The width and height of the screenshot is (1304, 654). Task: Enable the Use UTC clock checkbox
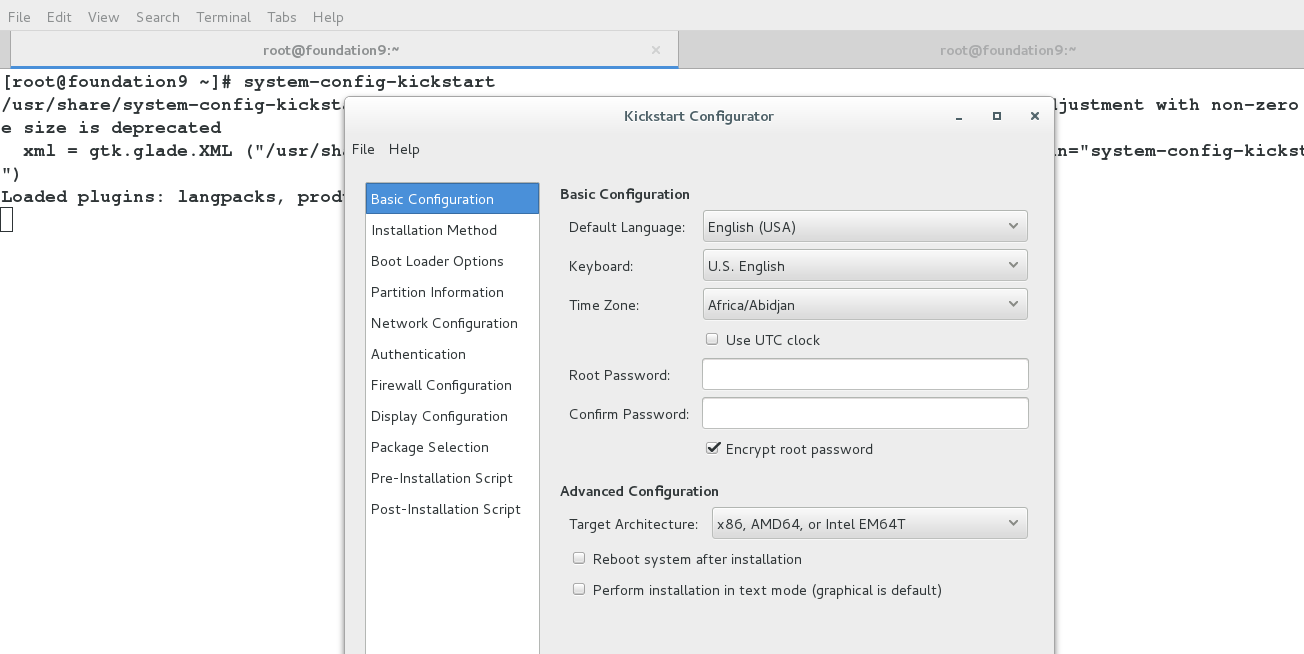tap(712, 339)
